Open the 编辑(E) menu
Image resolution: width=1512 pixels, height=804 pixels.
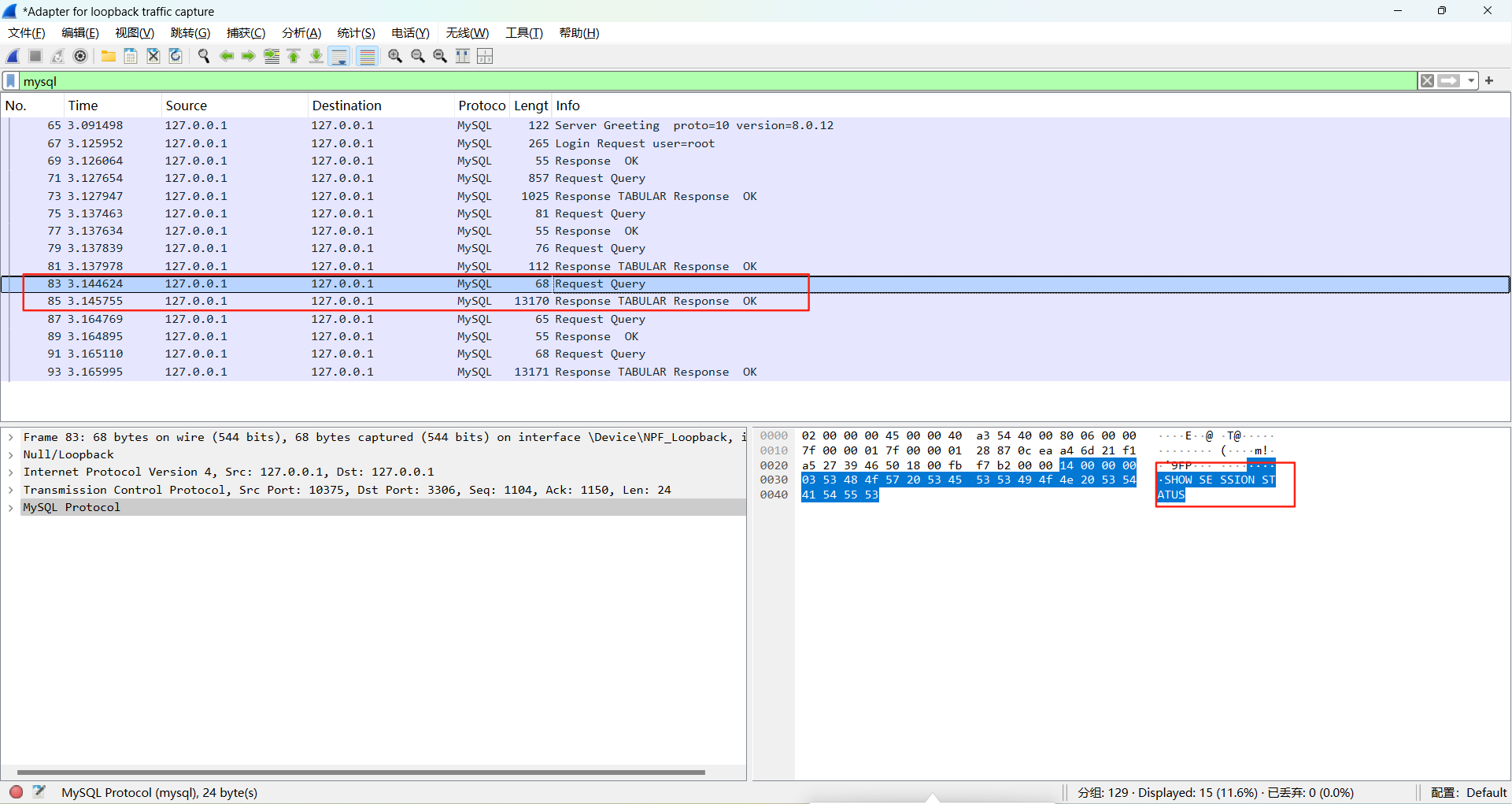[x=80, y=32]
